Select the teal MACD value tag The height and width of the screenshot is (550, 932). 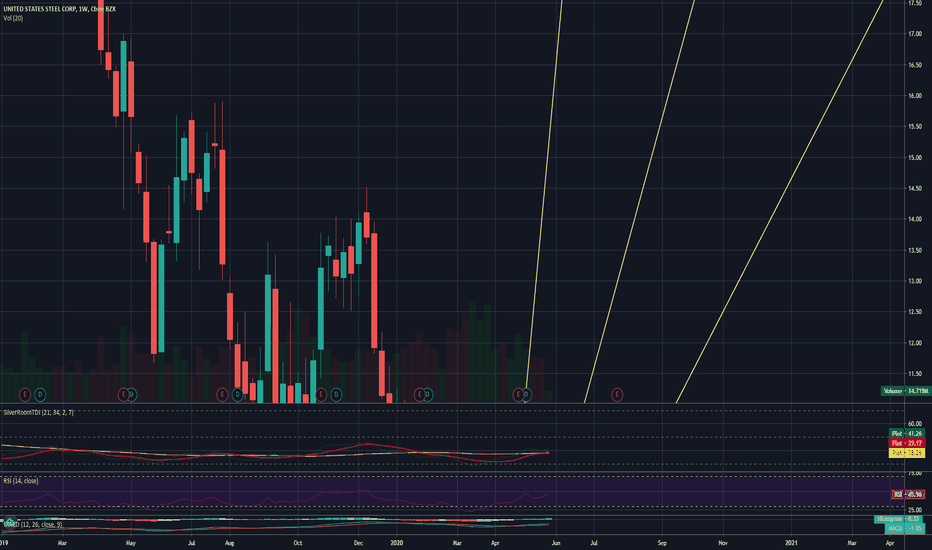coord(905,528)
